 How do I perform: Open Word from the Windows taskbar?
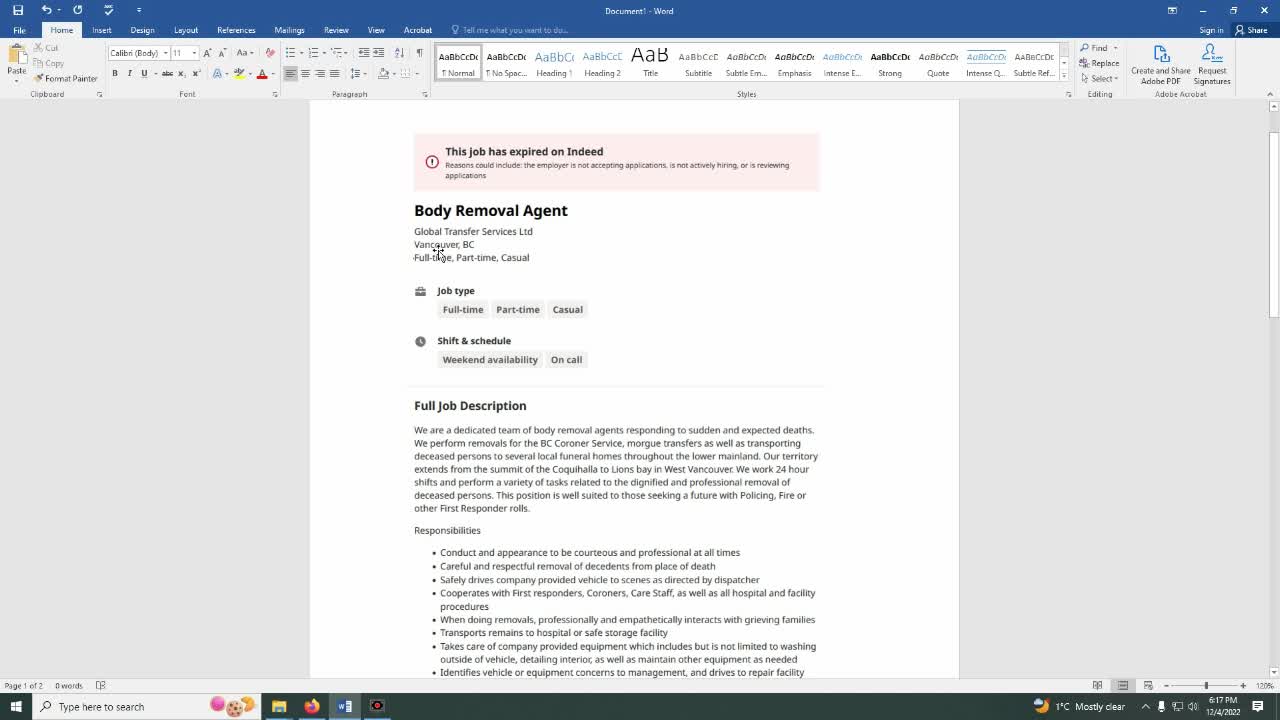(x=344, y=706)
